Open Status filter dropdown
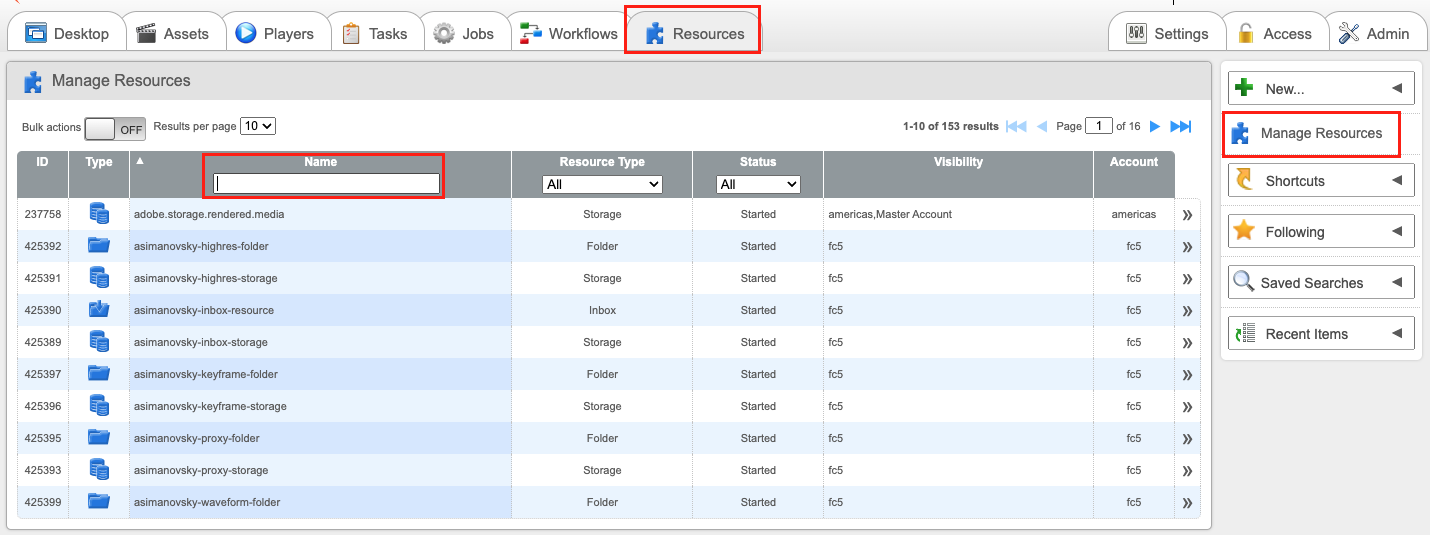Viewport: 1430px width, 535px height. (x=758, y=184)
